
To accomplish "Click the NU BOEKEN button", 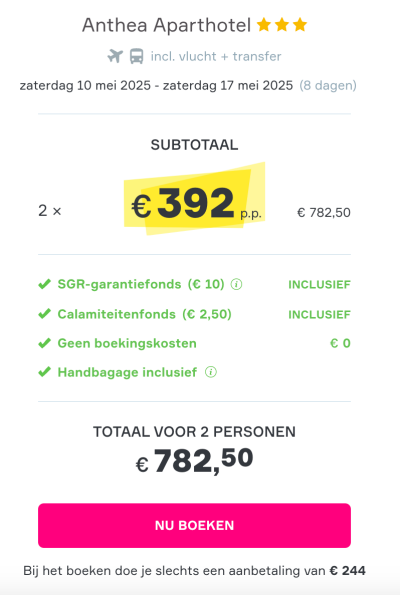I will pyautogui.click(x=194, y=526).
